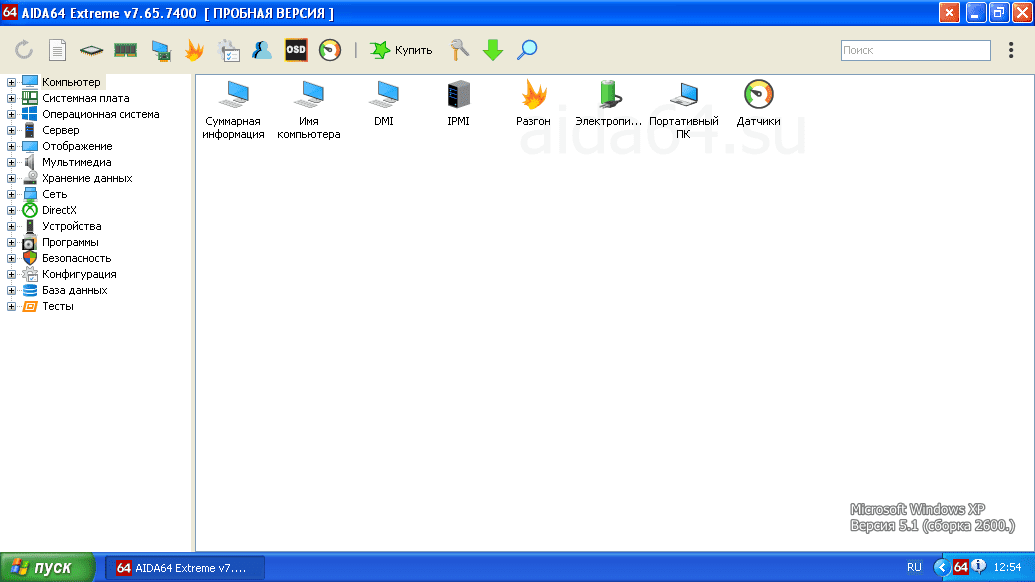Screen dimensions: 1035x582
Task: Click the AIDA64 tray icon
Action: coord(961,567)
